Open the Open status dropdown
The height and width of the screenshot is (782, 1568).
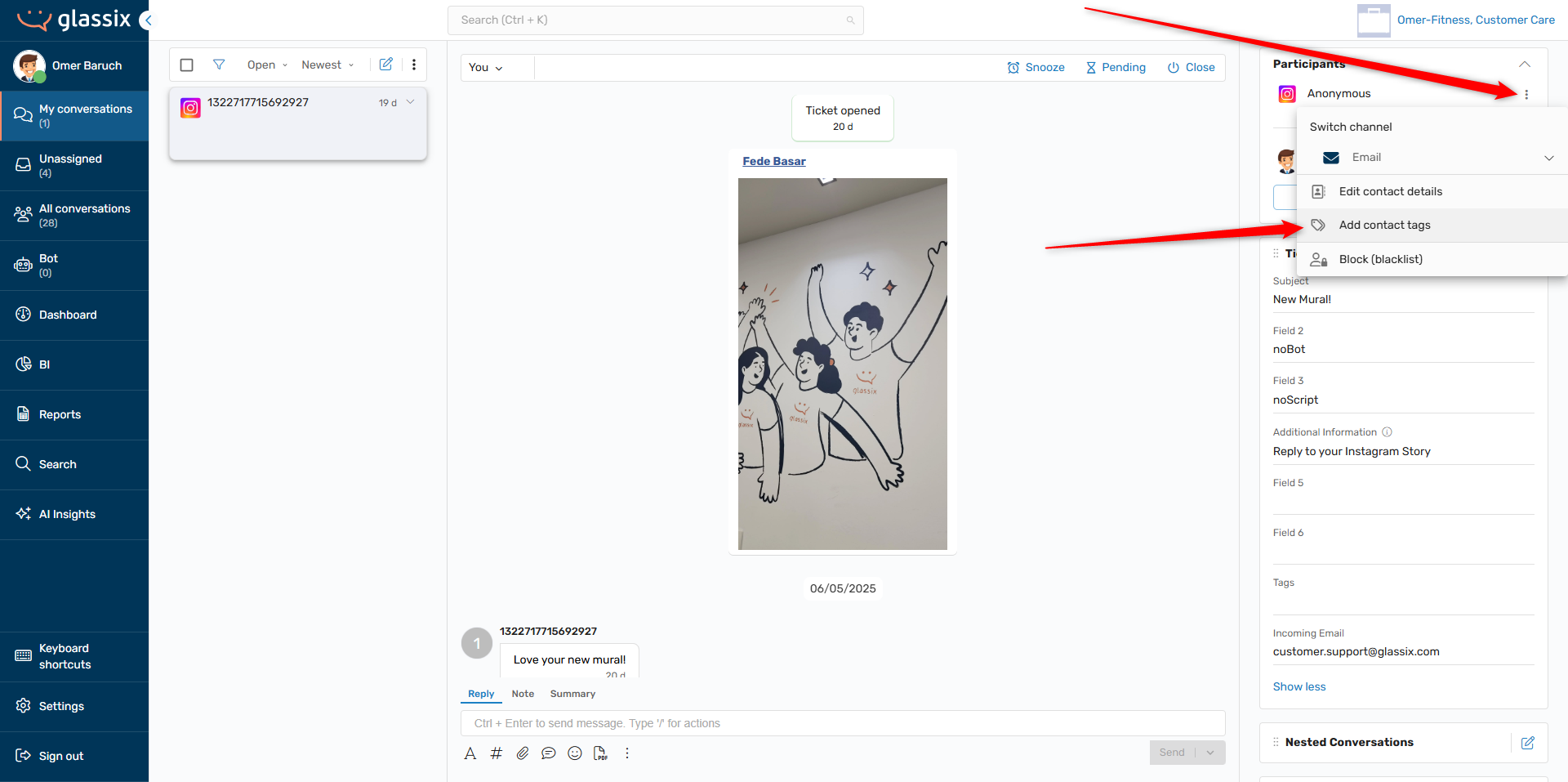click(267, 65)
